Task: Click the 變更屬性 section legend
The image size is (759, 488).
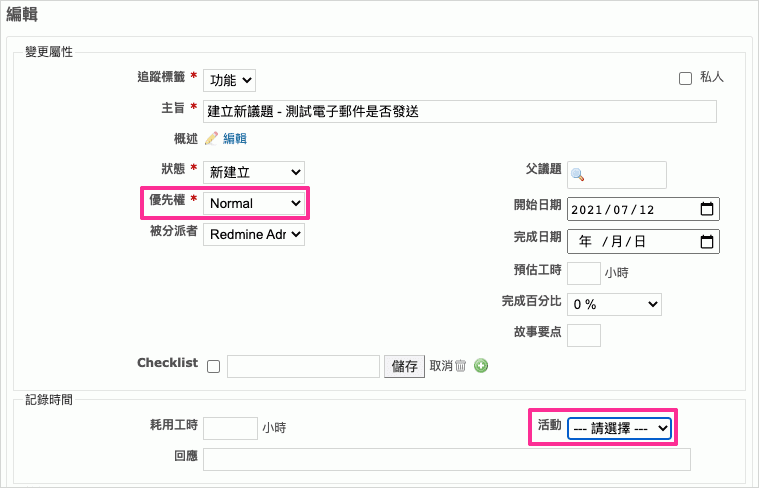Action: point(49,52)
